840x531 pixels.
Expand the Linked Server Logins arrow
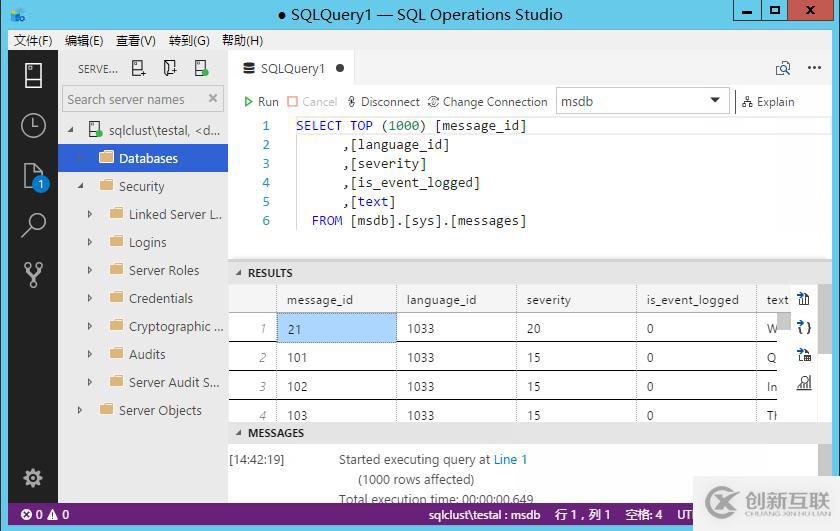(x=89, y=214)
